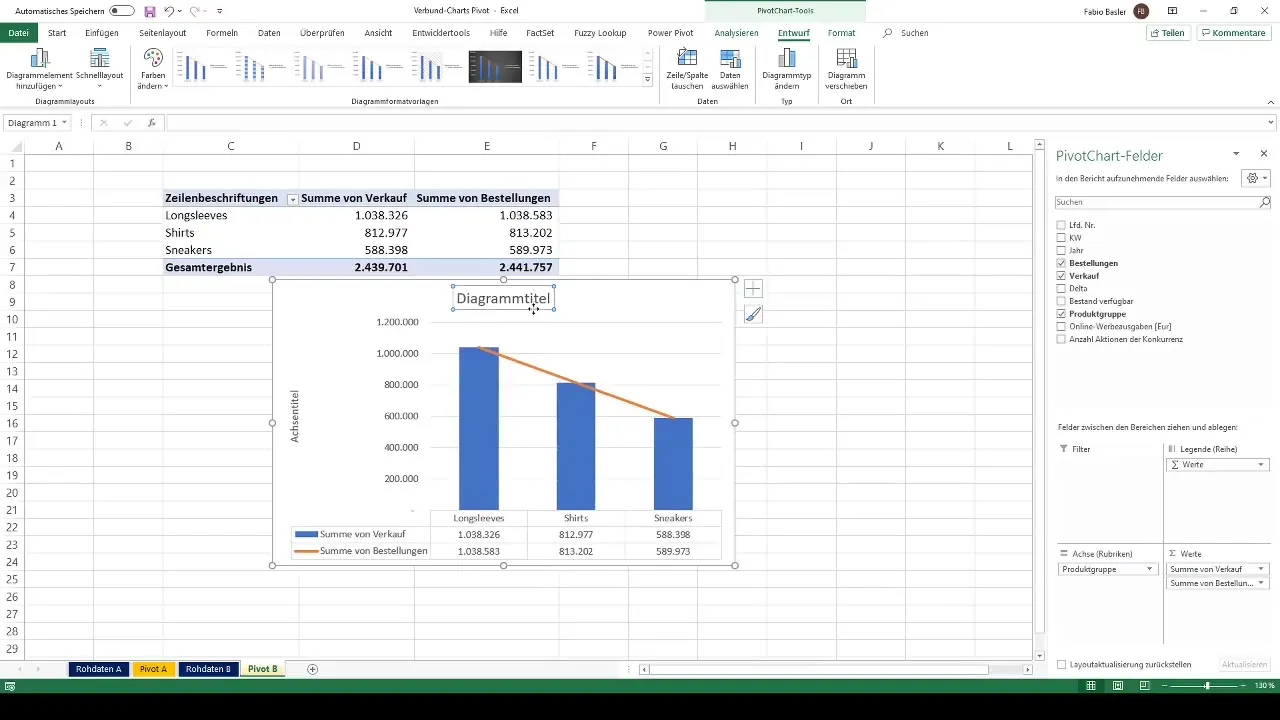The width and height of the screenshot is (1280, 720).
Task: Expand the formula bar
Action: pos(1271,123)
